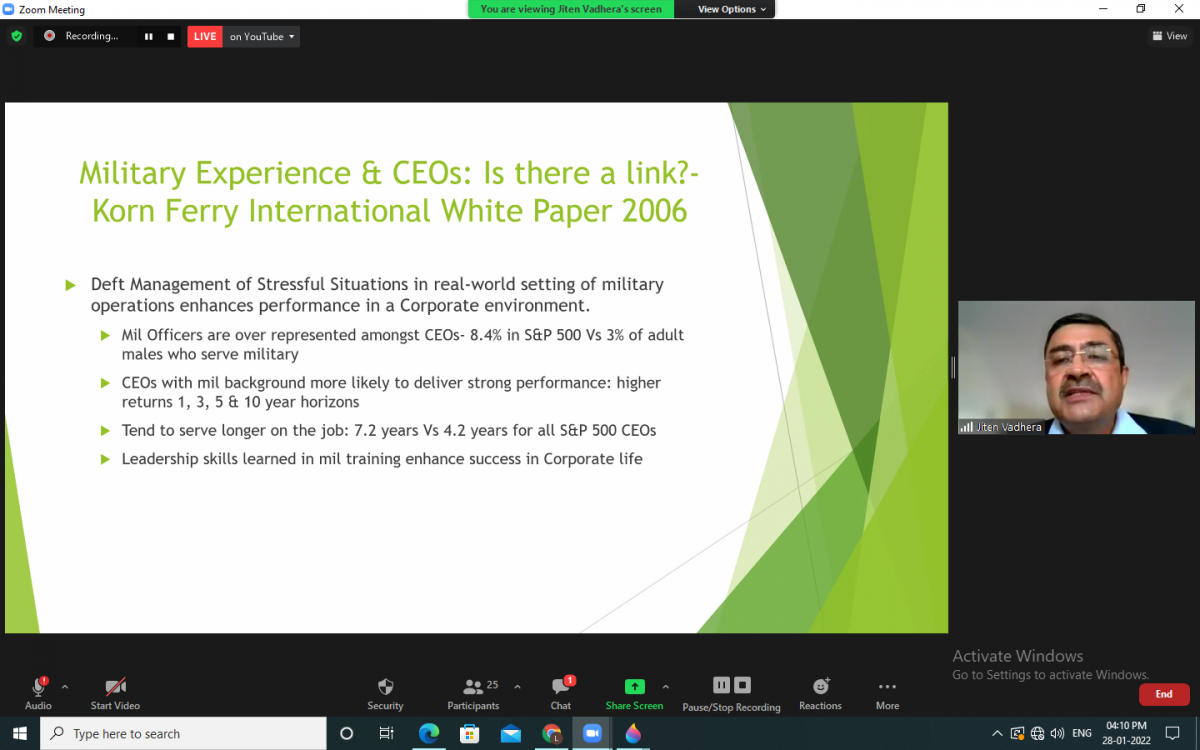Open the Reactions menu
The width and height of the screenshot is (1200, 750).
point(820,693)
